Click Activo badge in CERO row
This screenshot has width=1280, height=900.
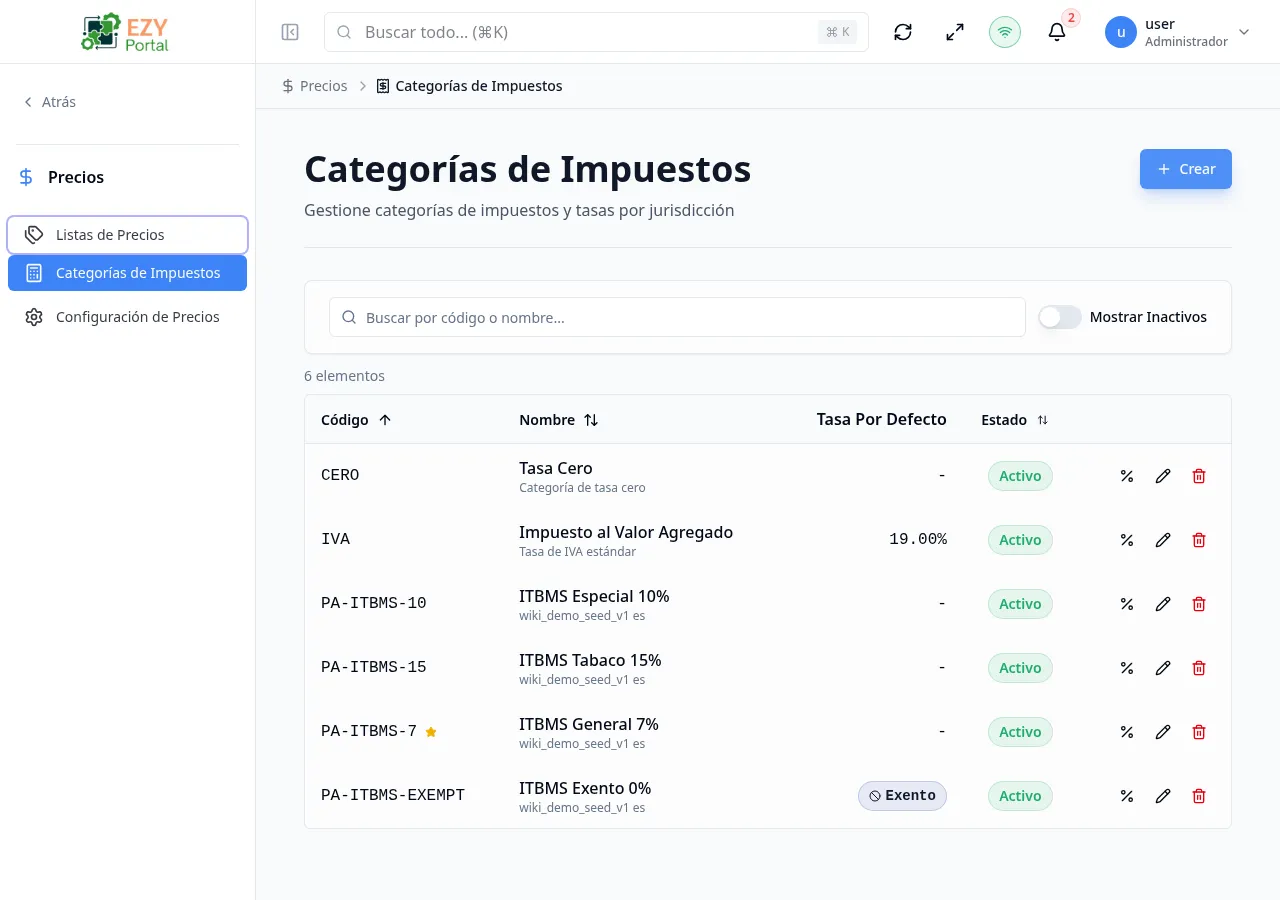[x=1020, y=476]
